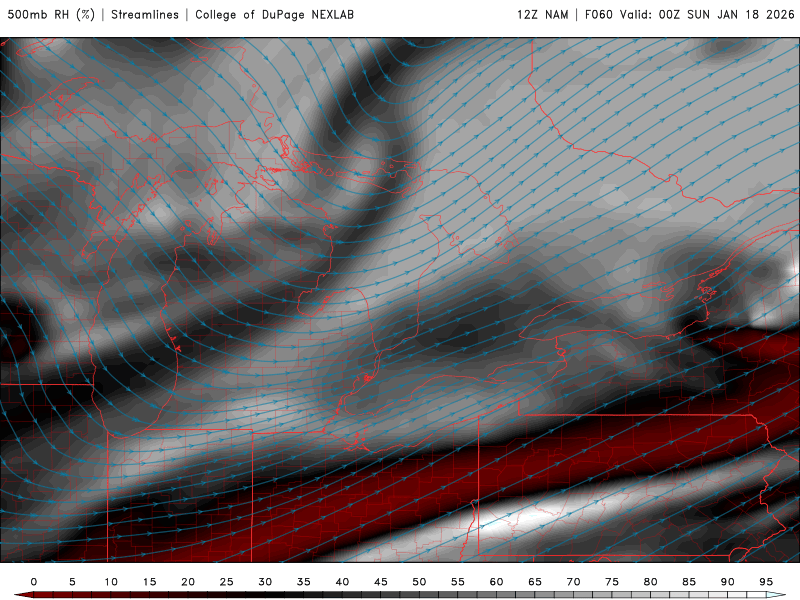Click the 55 label on the legend
The image size is (800, 600).
[x=458, y=582]
